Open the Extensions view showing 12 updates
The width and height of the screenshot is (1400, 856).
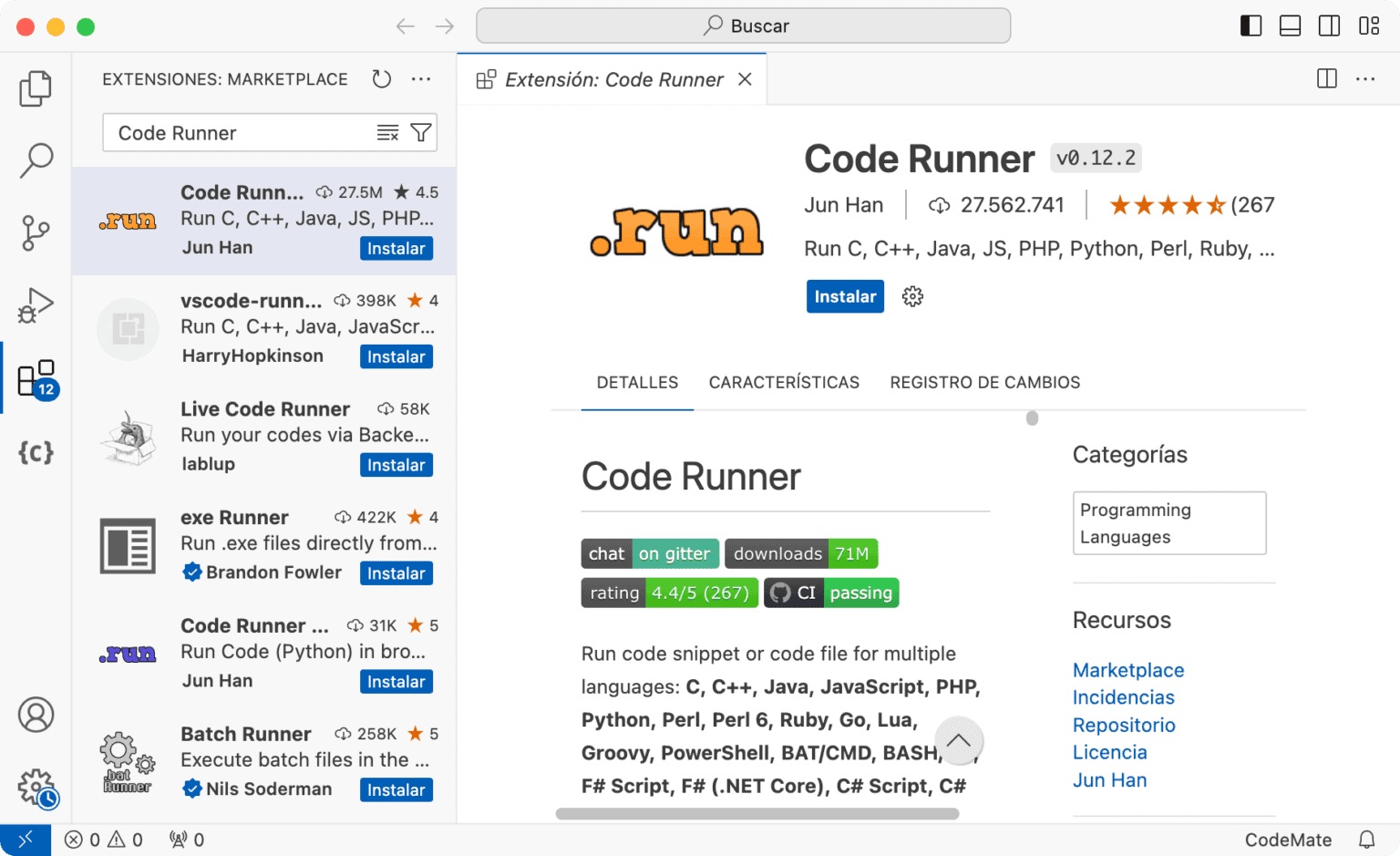(36, 376)
